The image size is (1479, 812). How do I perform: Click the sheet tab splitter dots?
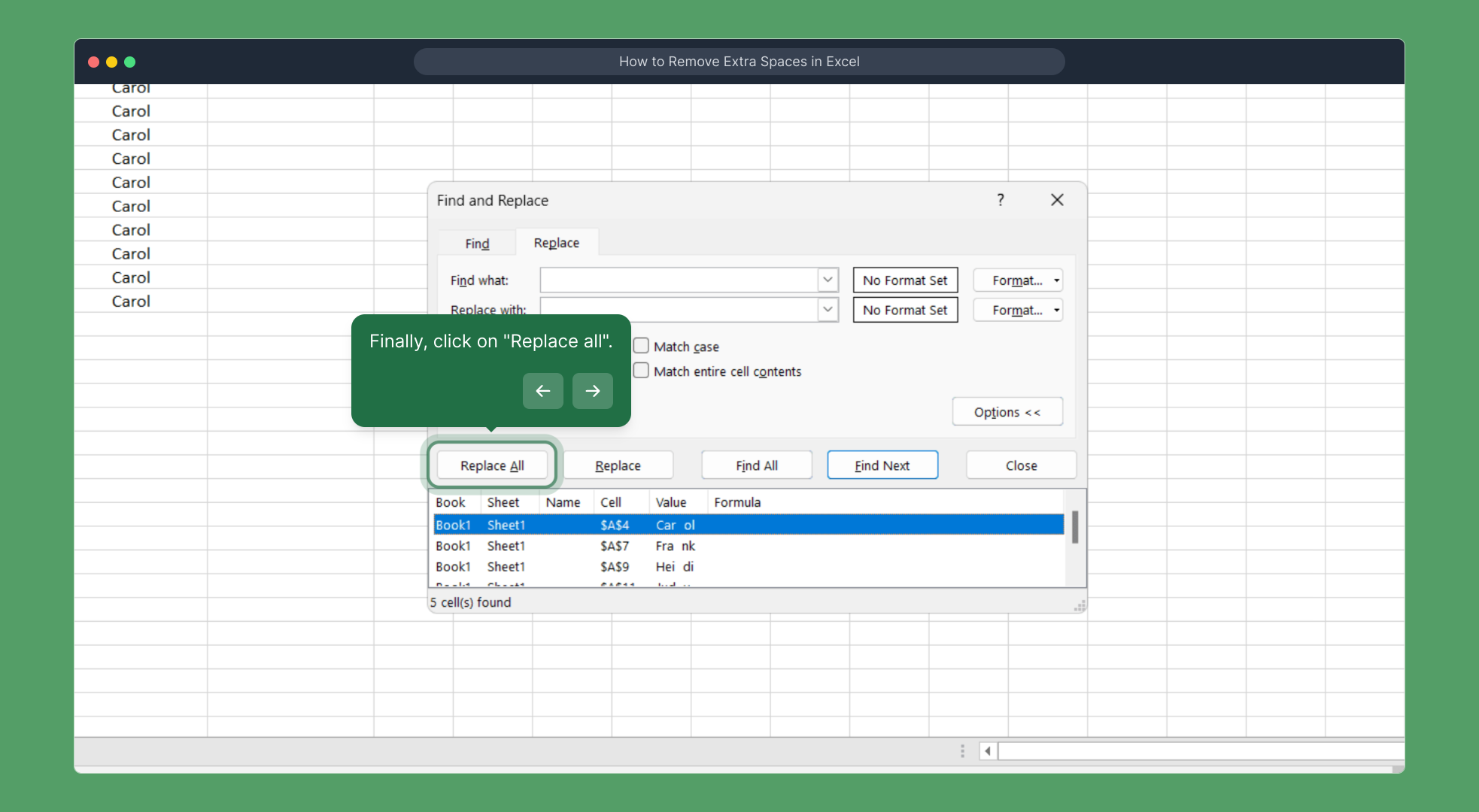click(x=962, y=750)
